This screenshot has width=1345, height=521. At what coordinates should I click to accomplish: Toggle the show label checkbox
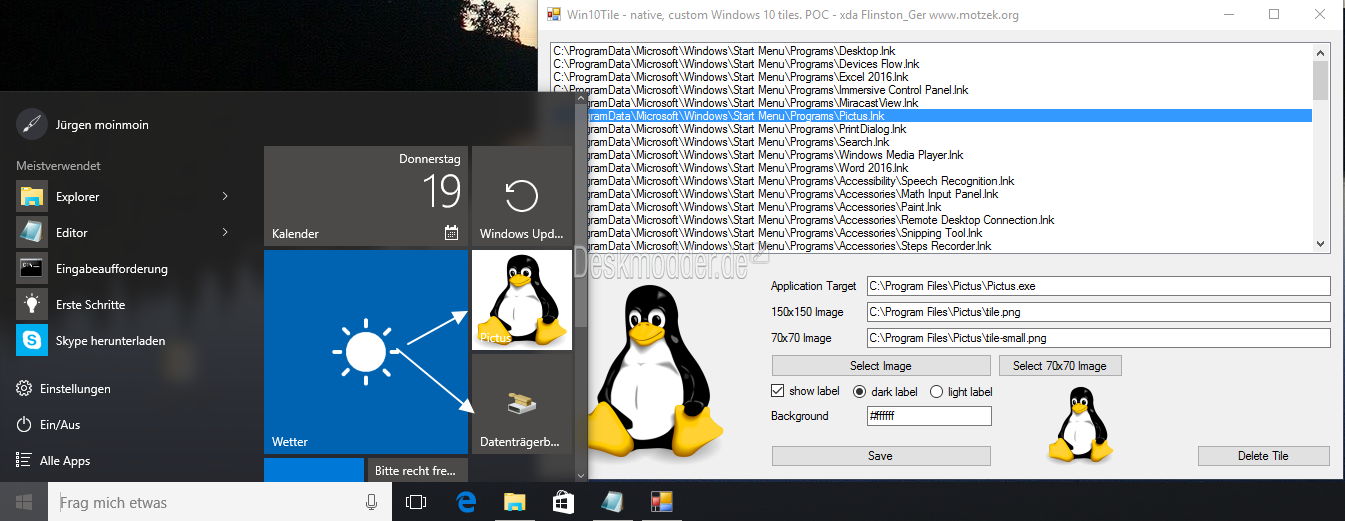(778, 391)
